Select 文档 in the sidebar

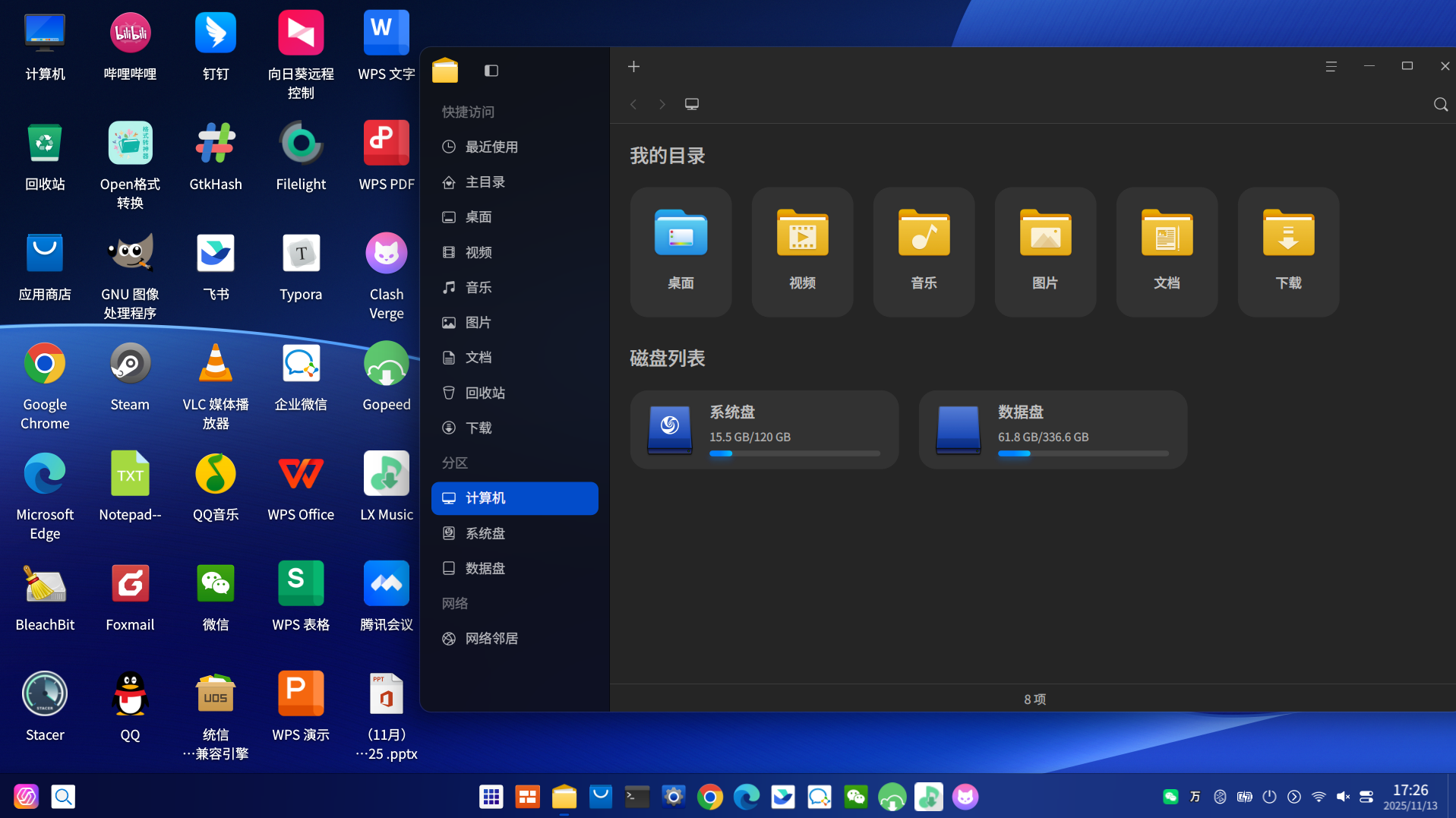click(515, 358)
